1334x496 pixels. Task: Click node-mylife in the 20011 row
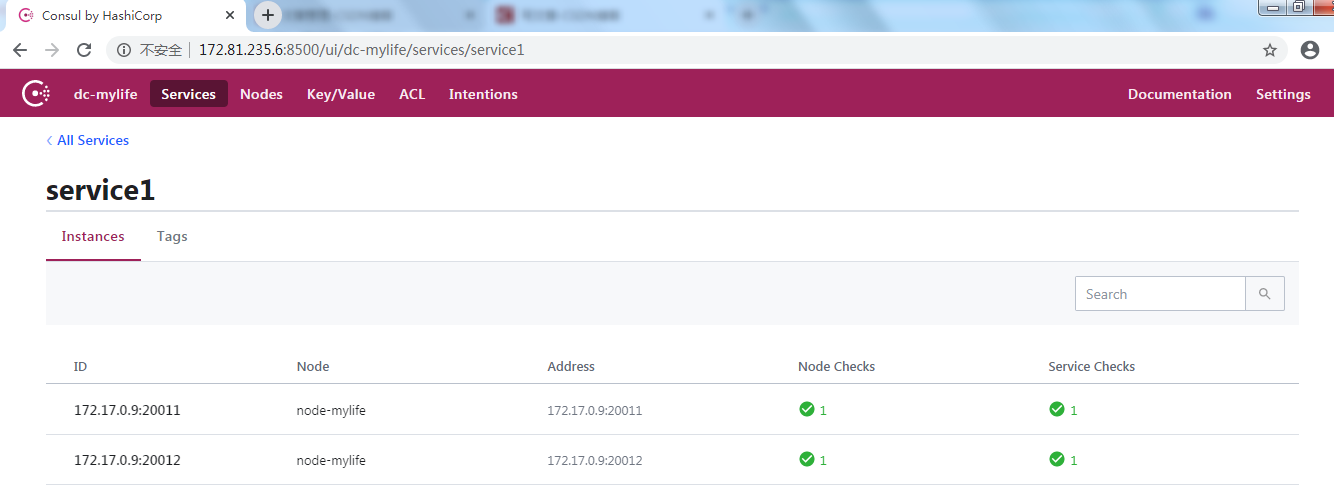tap(331, 410)
